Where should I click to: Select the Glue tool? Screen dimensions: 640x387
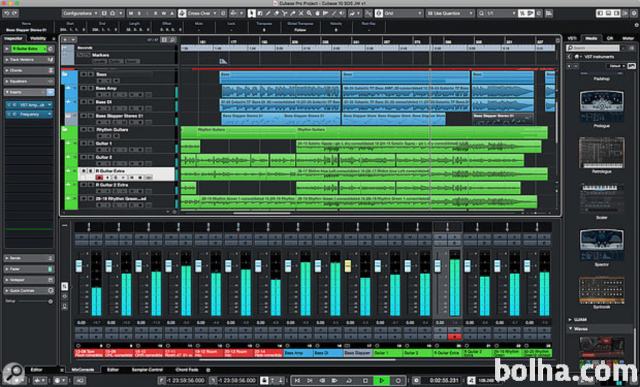click(x=292, y=13)
